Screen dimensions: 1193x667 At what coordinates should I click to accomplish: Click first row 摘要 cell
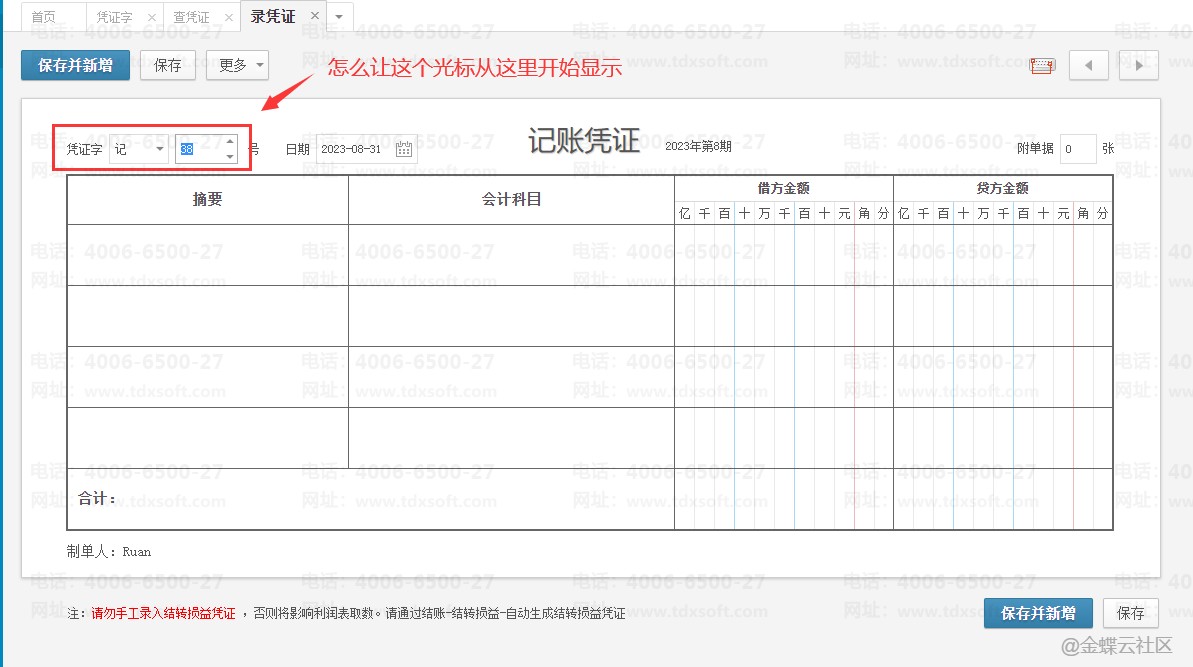point(207,255)
